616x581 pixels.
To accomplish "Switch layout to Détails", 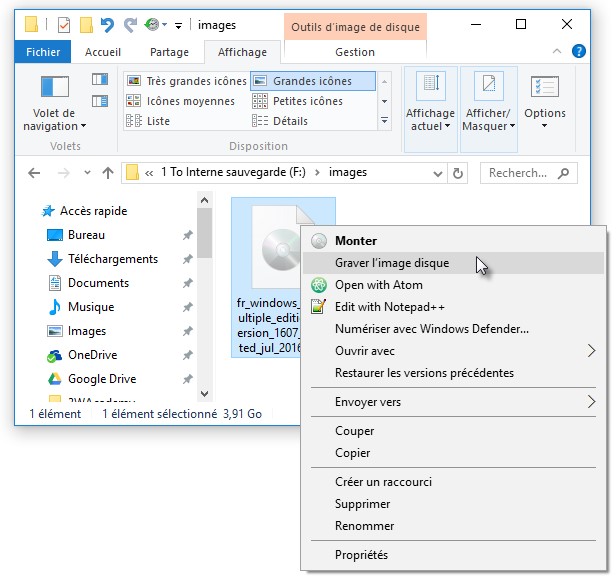I will coord(289,121).
